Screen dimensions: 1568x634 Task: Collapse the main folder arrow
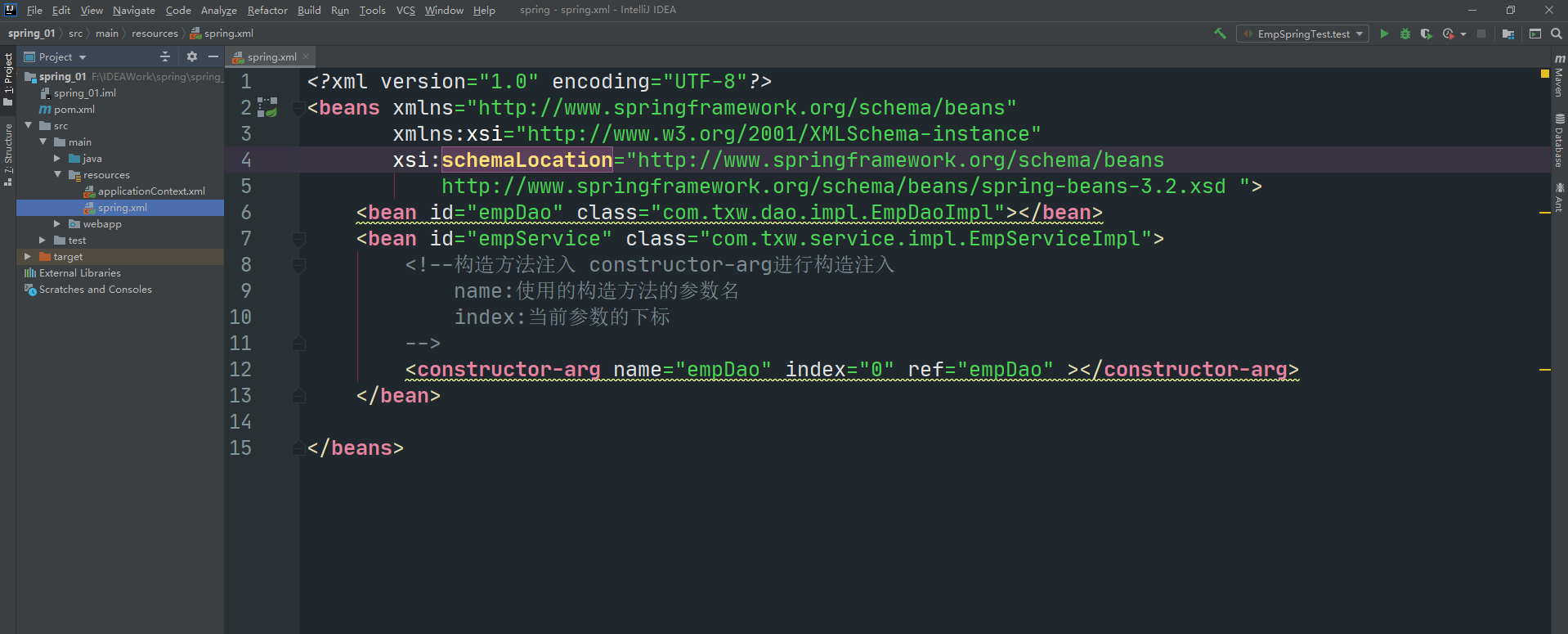coord(43,142)
